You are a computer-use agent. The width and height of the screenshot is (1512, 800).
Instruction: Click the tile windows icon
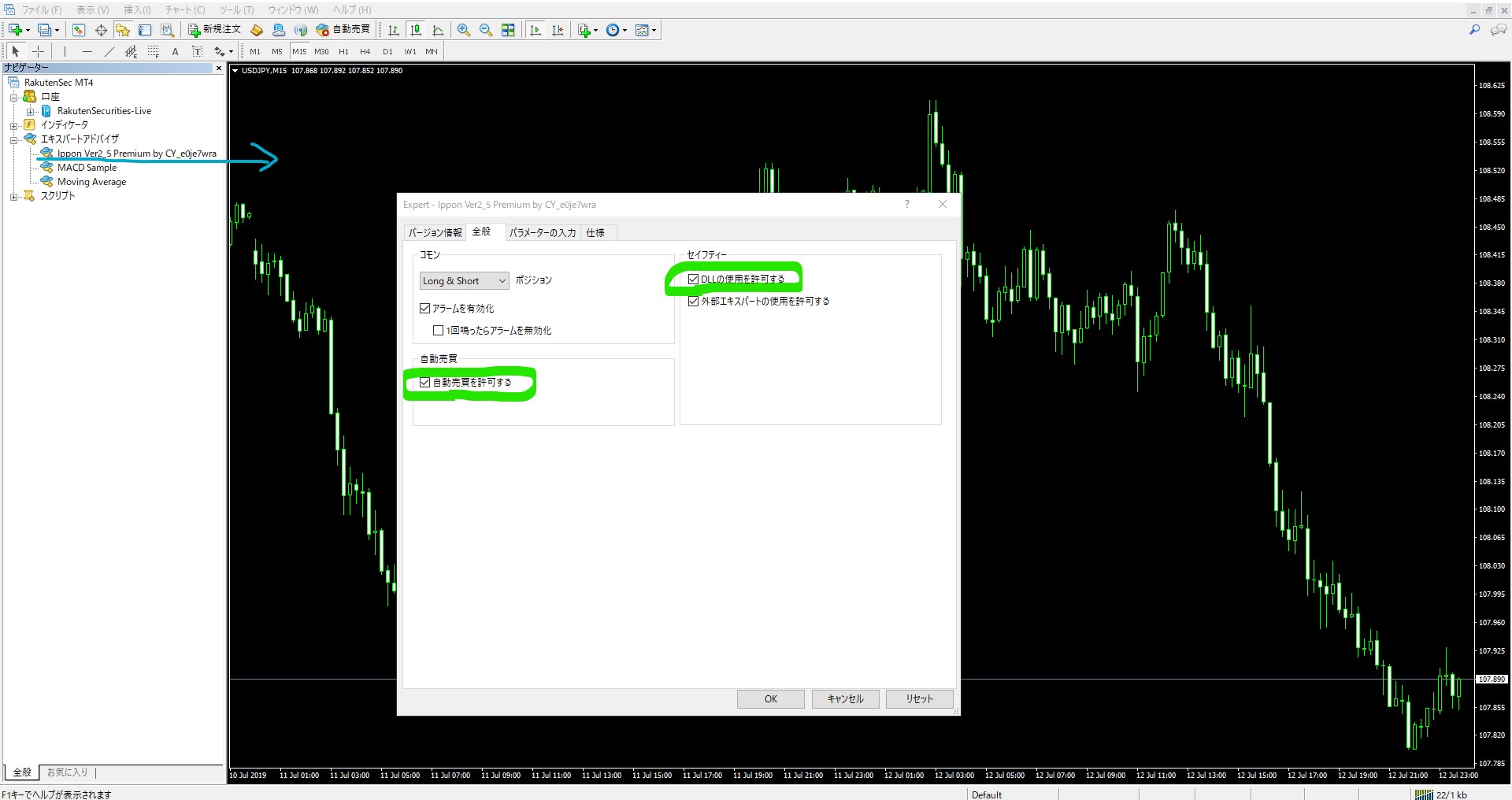coord(508,30)
